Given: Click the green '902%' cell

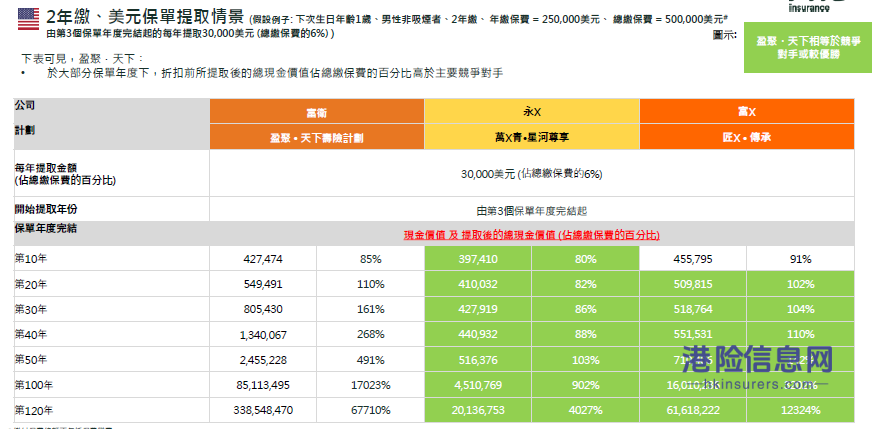Looking at the screenshot, I should pyautogui.click(x=586, y=384).
